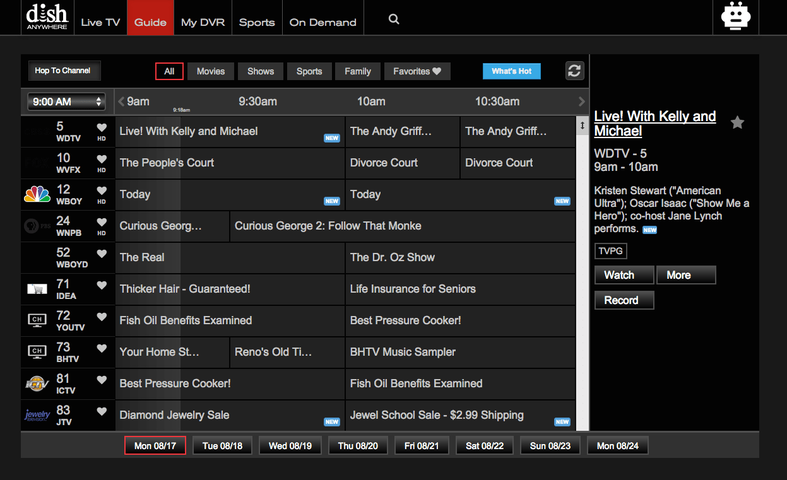Toggle favorite heart for channel 72 YOUTV
Screen dimensions: 787x480
click(101, 317)
